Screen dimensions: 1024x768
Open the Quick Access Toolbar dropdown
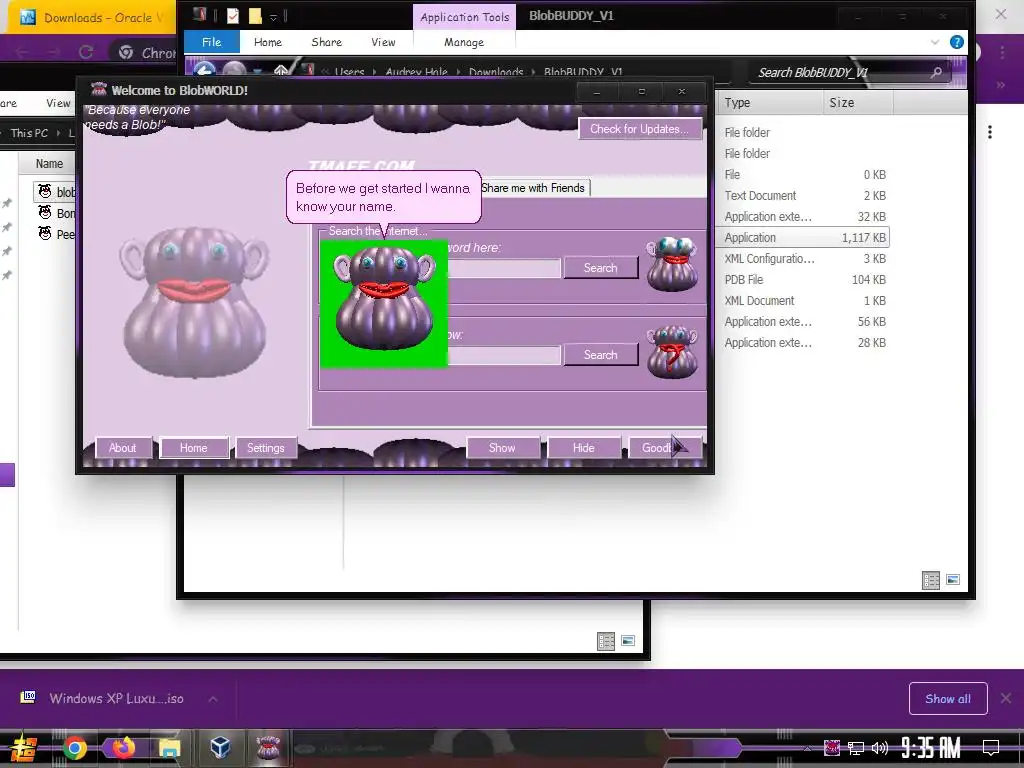coord(274,17)
